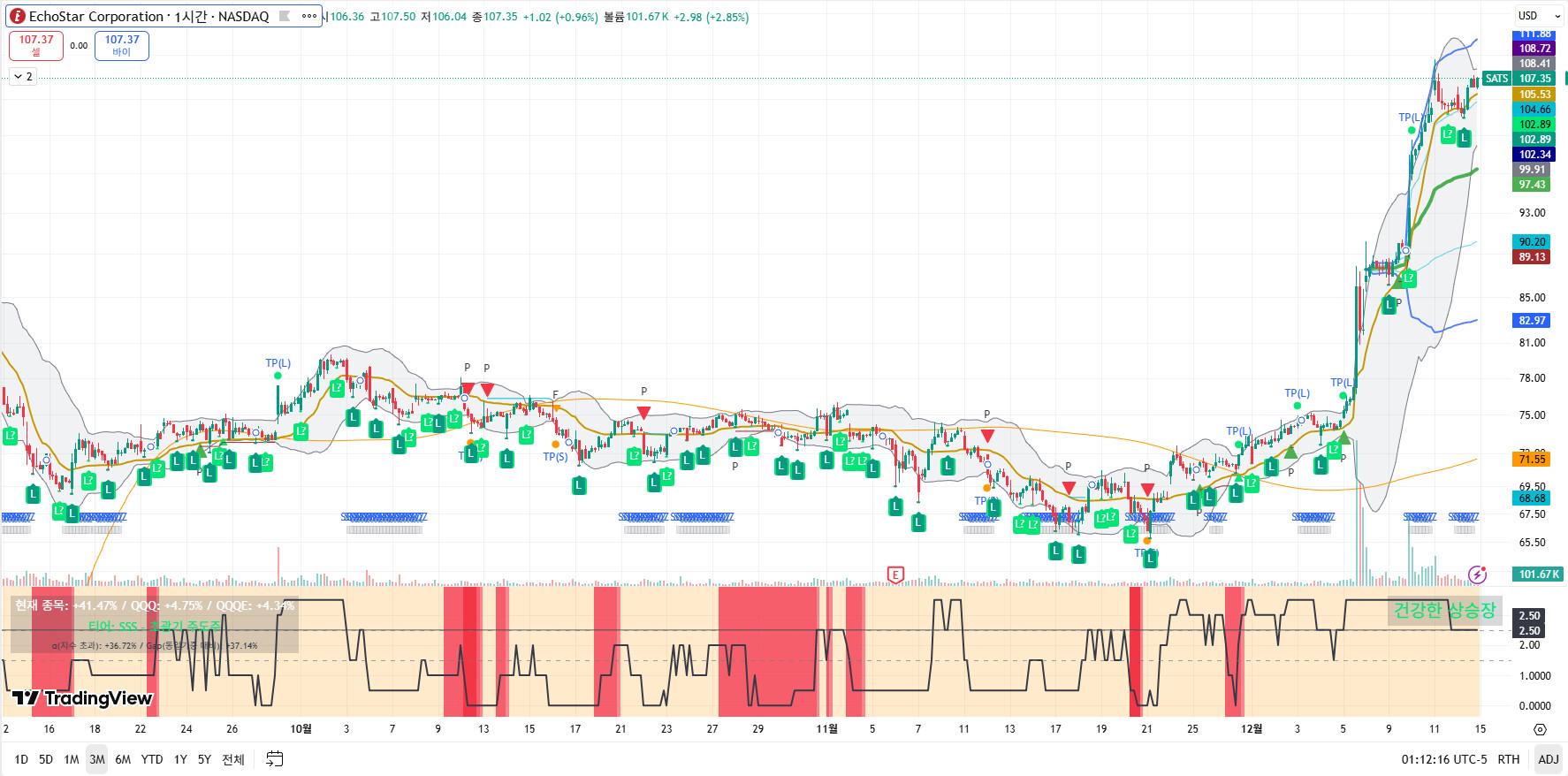The width and height of the screenshot is (1568, 776).
Task: Click the 건강한 상승장 status label
Action: [1444, 610]
